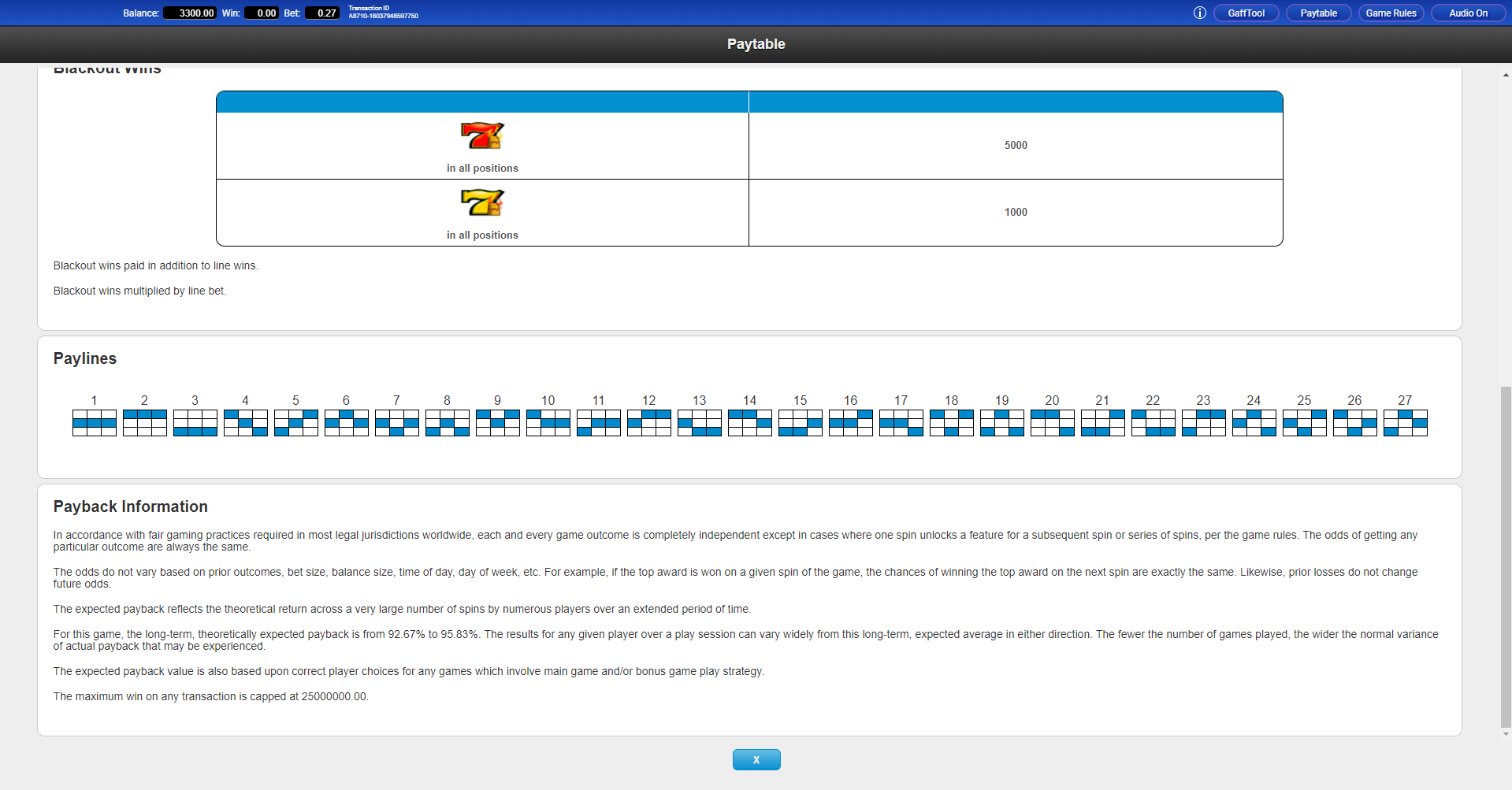1512x790 pixels.
Task: Select payline 1 diagram
Action: 94,423
